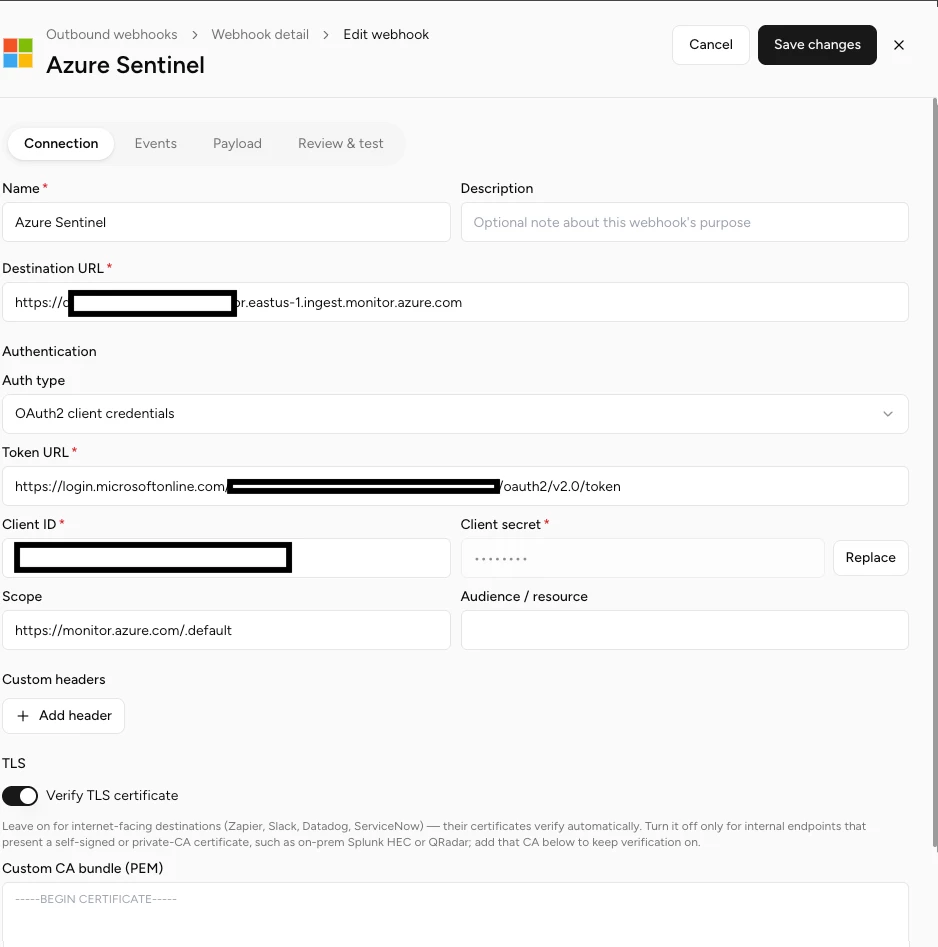Image resolution: width=938 pixels, height=947 pixels.
Task: Click the Azure Sentinel page heading
Action: click(126, 65)
